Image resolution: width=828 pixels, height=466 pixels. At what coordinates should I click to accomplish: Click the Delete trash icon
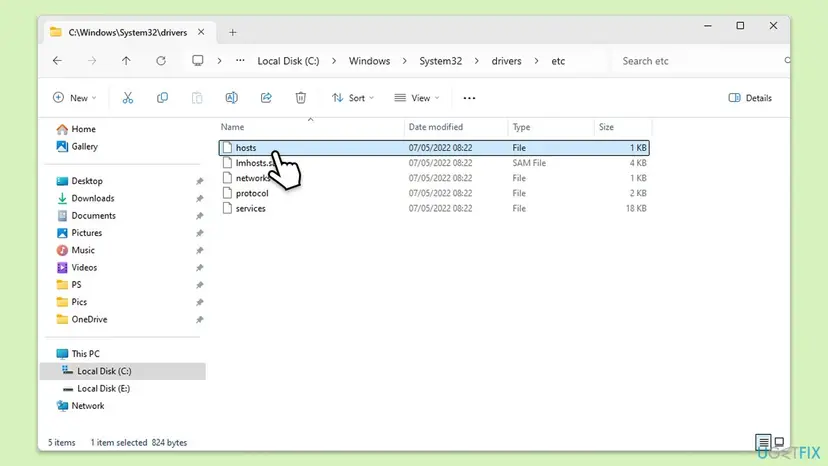point(300,98)
